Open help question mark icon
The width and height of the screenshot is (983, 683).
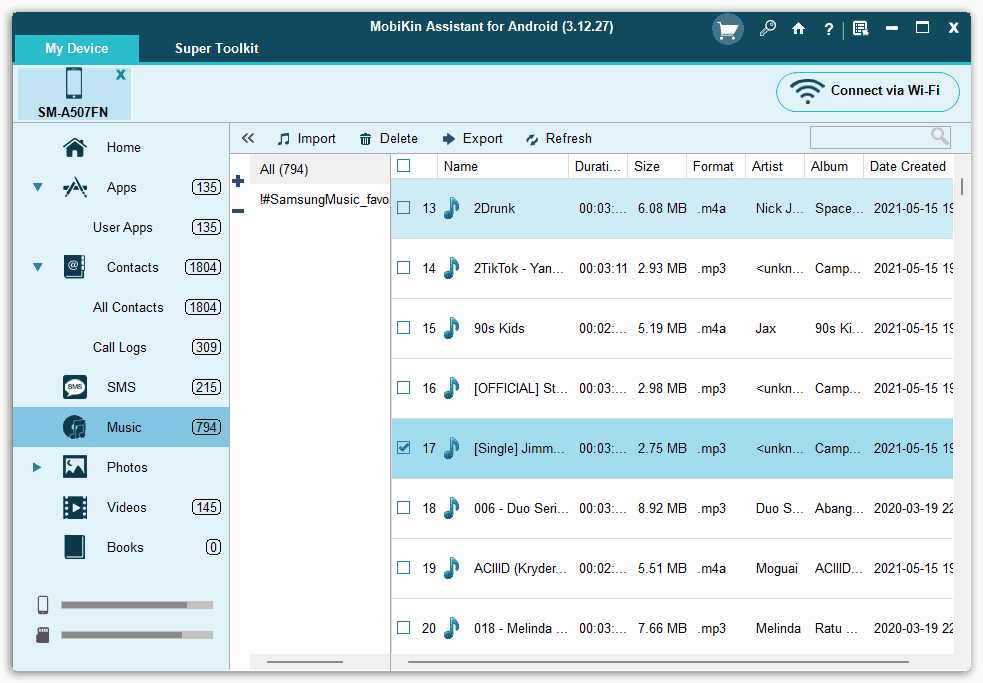click(828, 29)
